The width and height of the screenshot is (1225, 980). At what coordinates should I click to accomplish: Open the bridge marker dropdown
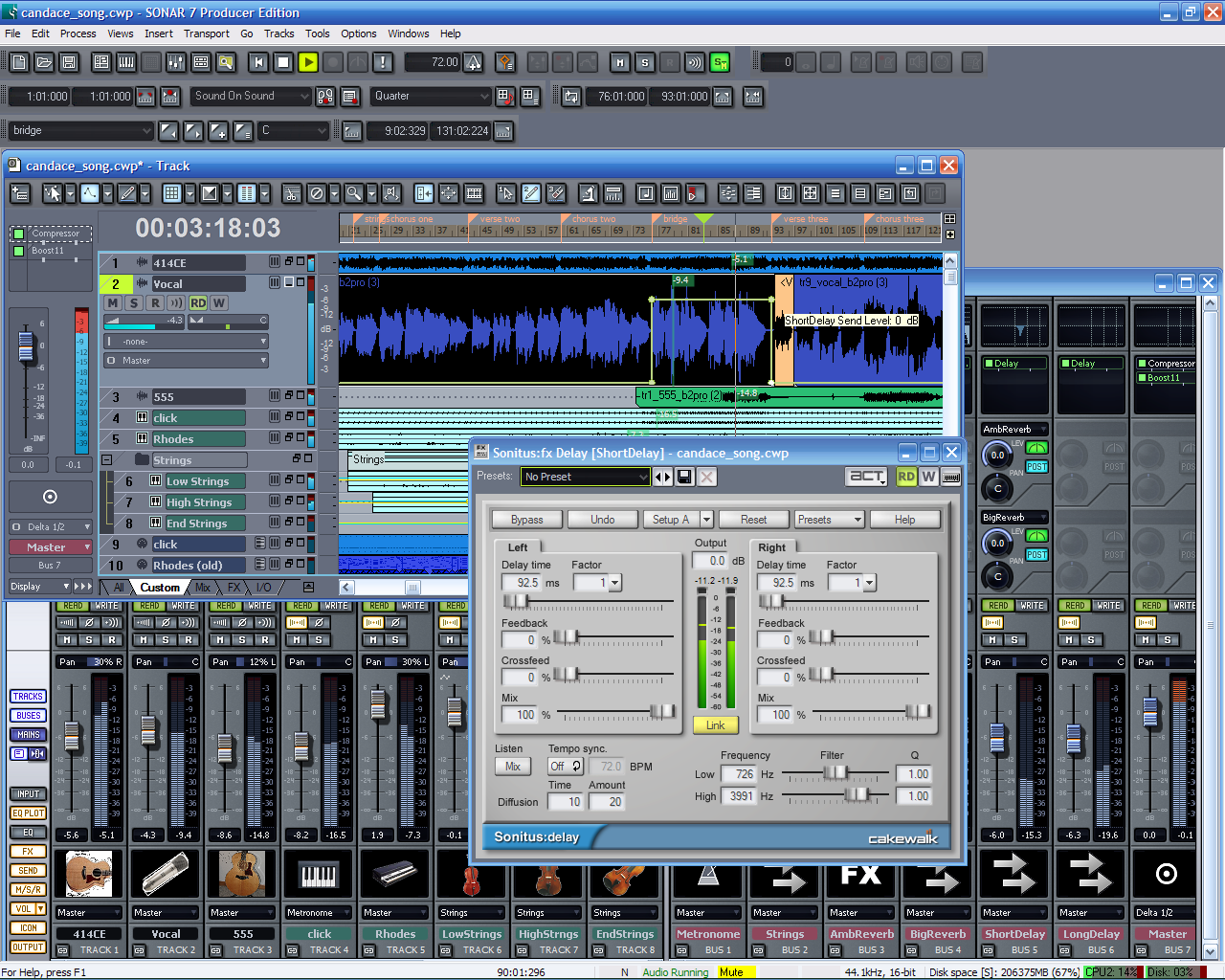(x=81, y=130)
